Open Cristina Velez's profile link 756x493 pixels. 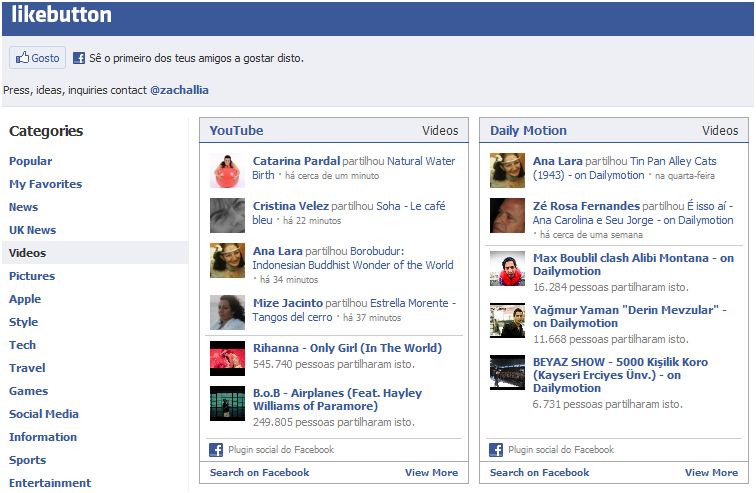pyautogui.click(x=291, y=206)
